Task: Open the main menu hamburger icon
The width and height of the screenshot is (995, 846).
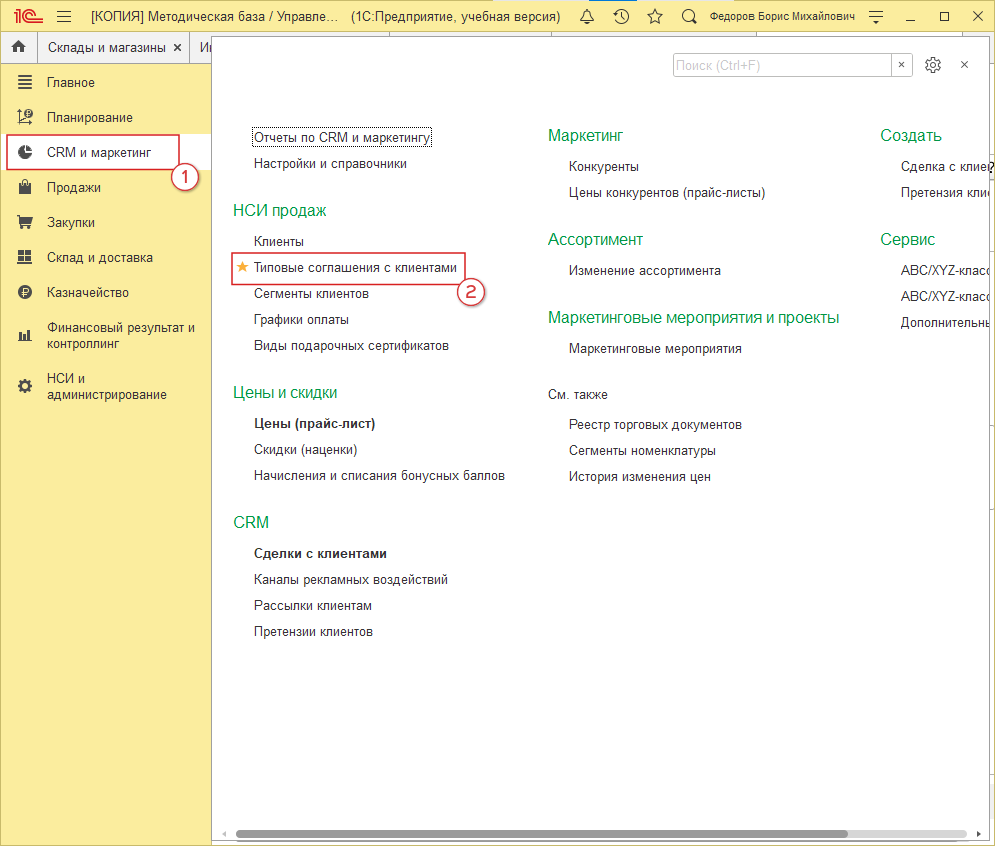Action: (64, 17)
